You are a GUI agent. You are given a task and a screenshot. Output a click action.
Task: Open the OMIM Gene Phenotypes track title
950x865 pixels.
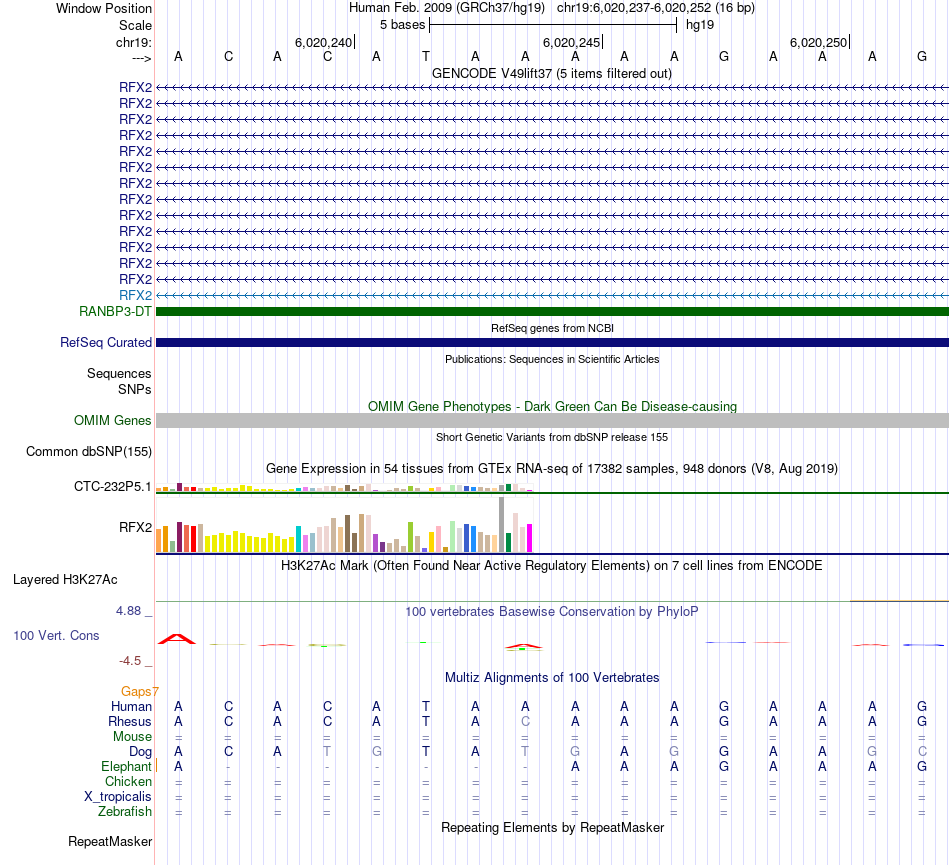[x=552, y=406]
